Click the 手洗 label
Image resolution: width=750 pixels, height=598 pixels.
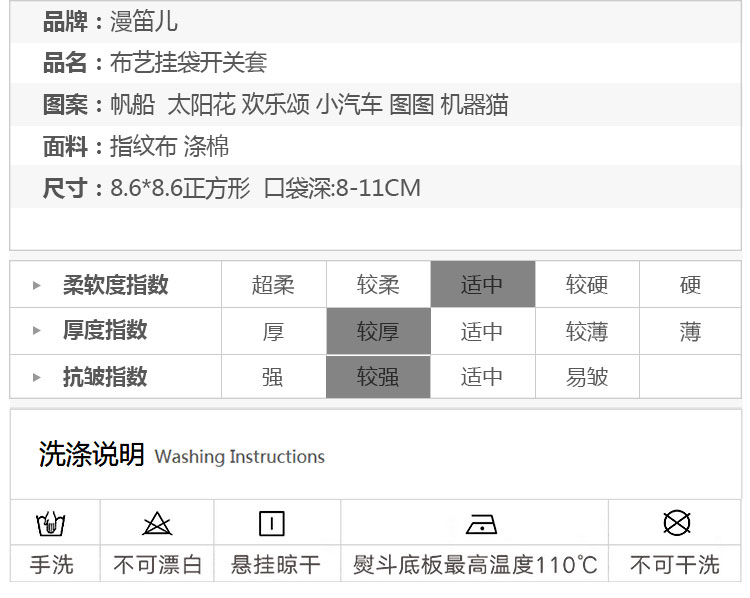click(52, 565)
